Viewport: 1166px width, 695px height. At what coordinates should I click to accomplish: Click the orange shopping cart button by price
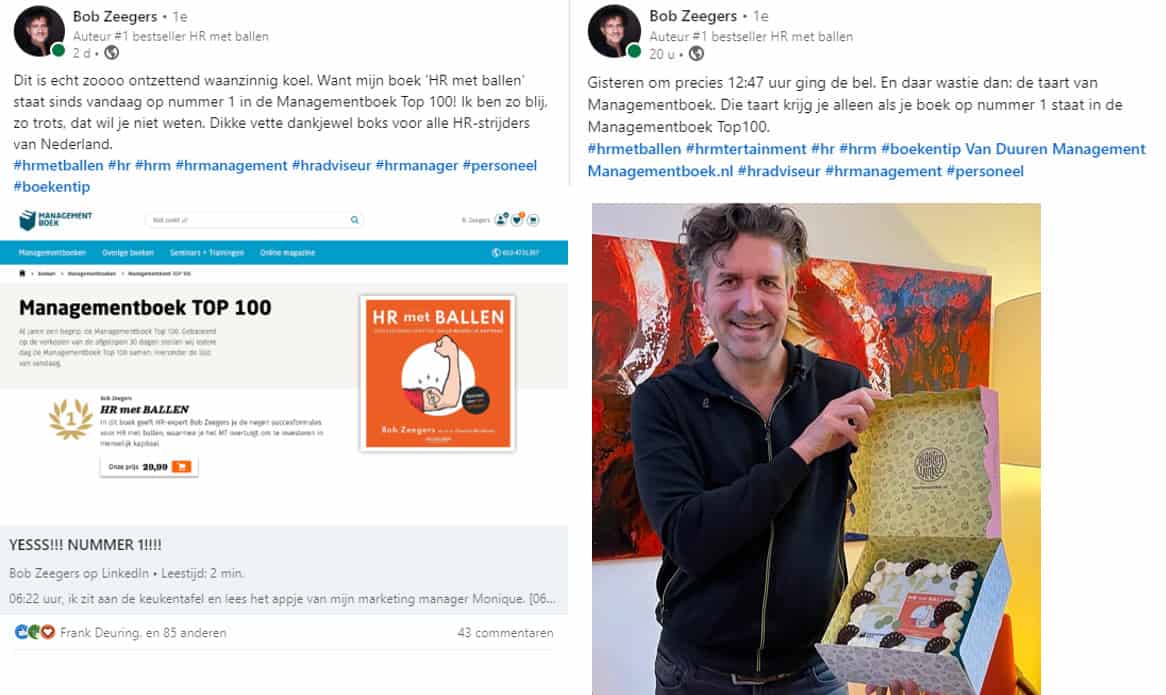181,467
